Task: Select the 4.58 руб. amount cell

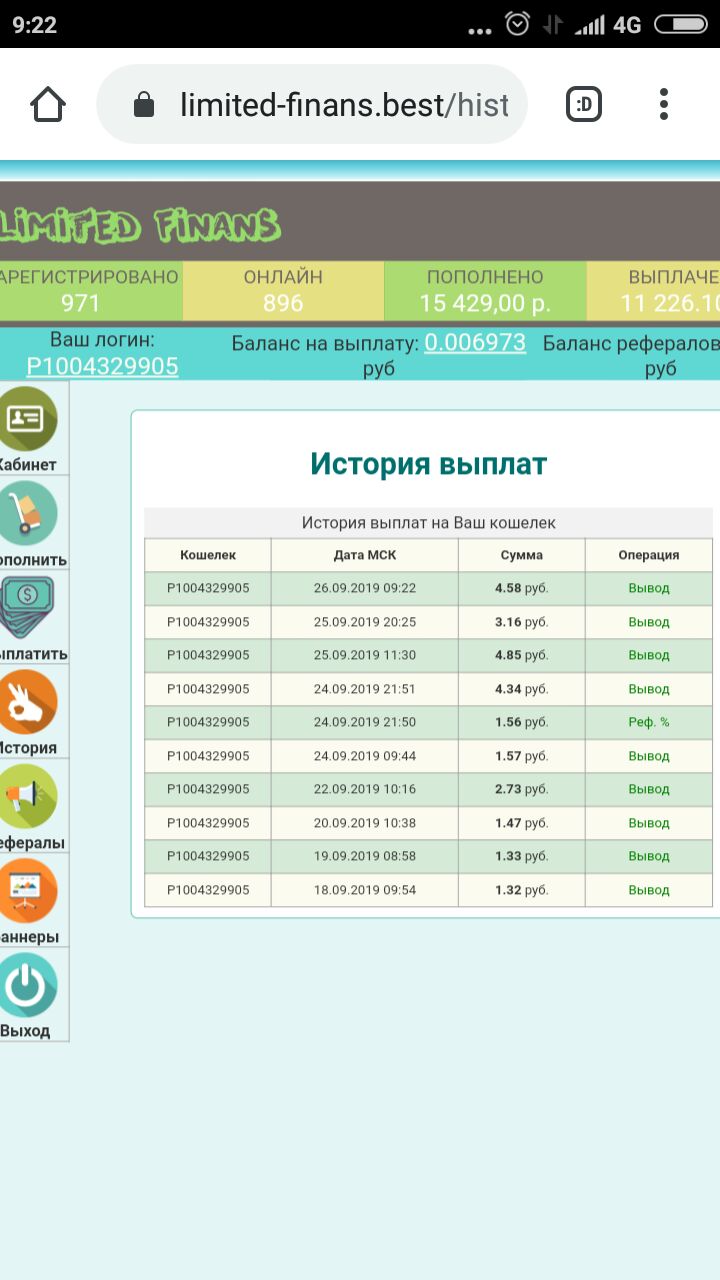Action: pyautogui.click(x=522, y=588)
